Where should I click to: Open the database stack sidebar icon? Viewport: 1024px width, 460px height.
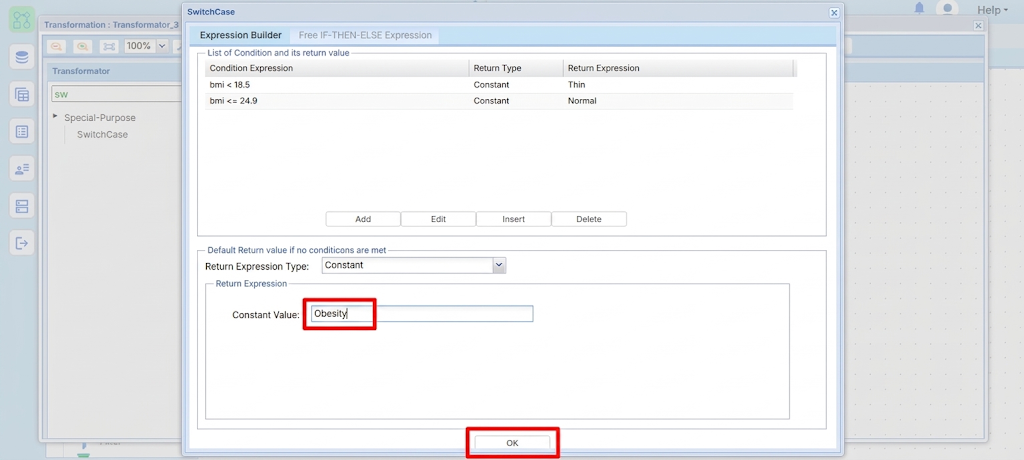(x=22, y=58)
